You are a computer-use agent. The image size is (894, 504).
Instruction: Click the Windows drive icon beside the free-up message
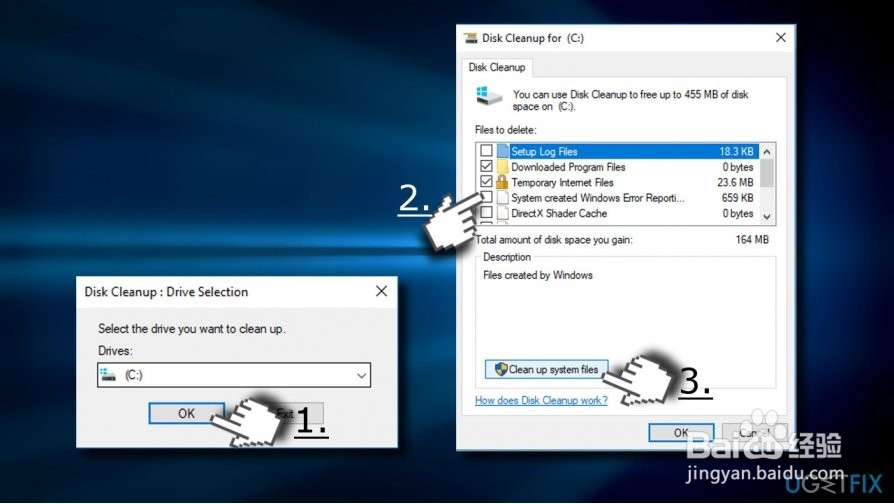[489, 96]
